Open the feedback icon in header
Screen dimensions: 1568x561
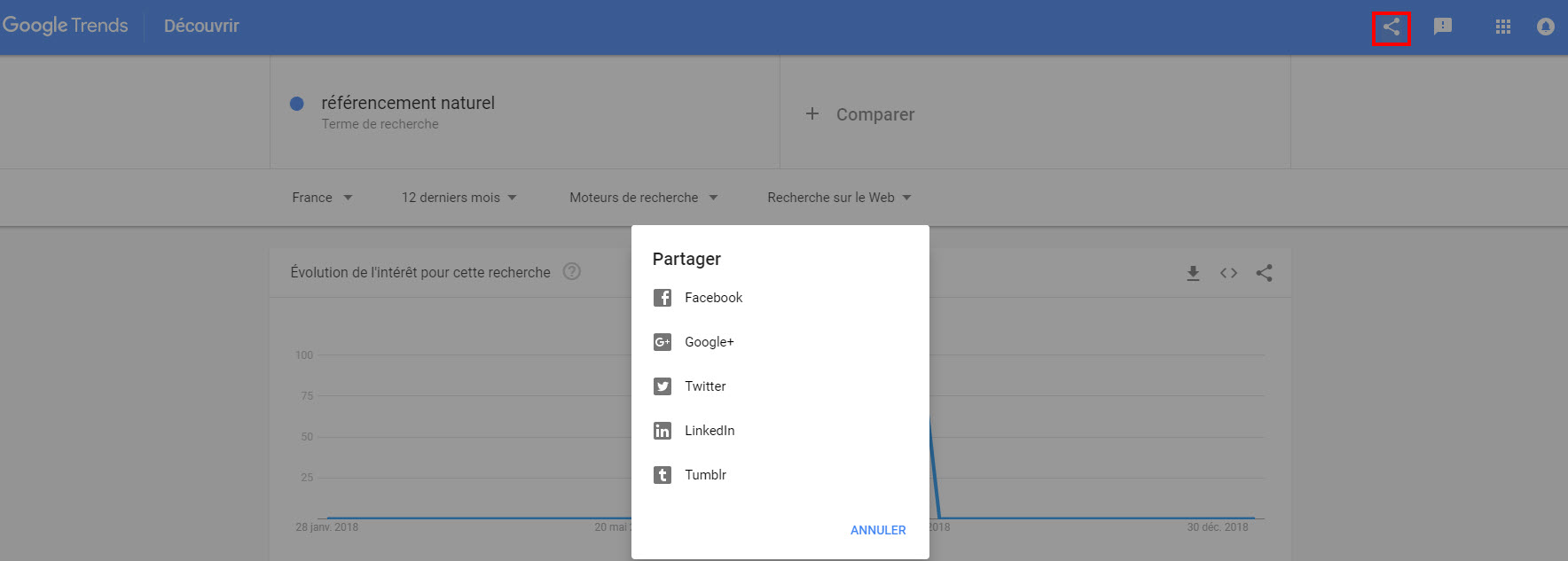1443,27
